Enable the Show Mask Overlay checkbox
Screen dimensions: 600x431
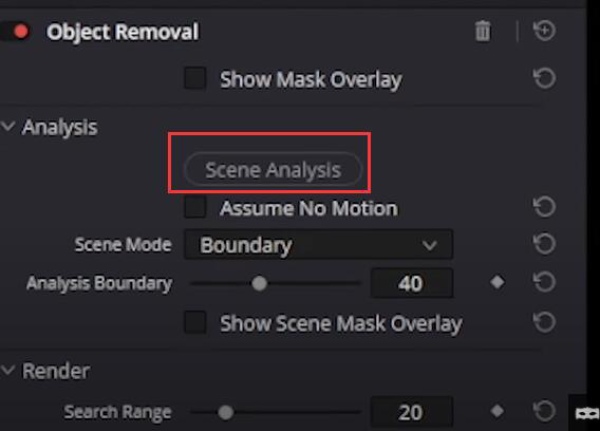pyautogui.click(x=195, y=78)
